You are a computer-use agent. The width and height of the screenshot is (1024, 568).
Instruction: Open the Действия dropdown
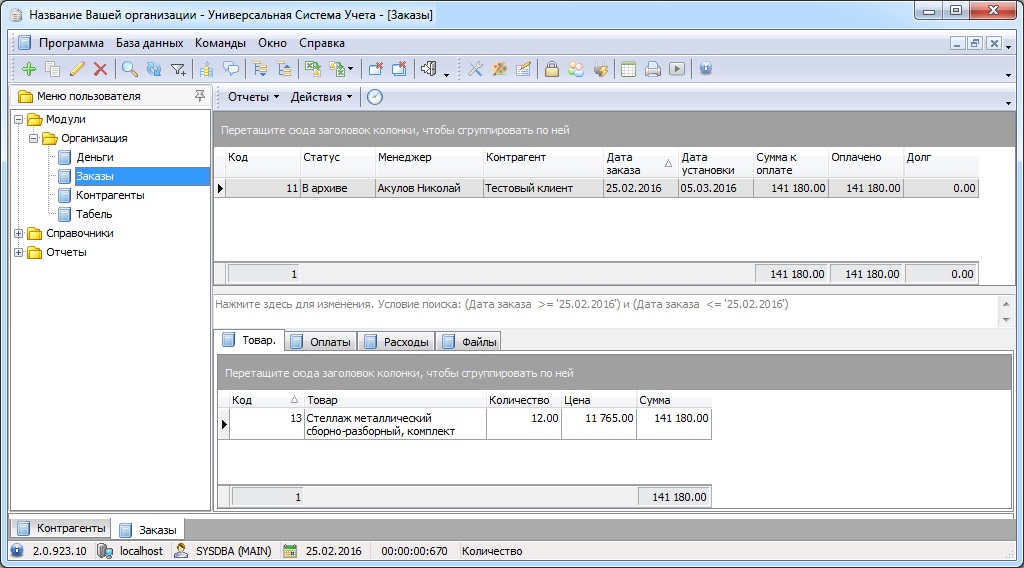click(x=321, y=97)
